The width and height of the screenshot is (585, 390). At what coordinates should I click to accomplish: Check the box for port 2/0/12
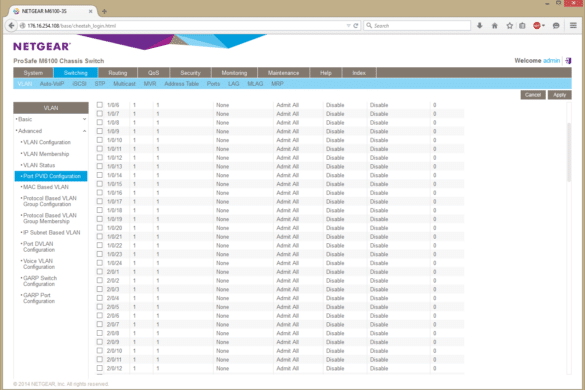[x=100, y=368]
